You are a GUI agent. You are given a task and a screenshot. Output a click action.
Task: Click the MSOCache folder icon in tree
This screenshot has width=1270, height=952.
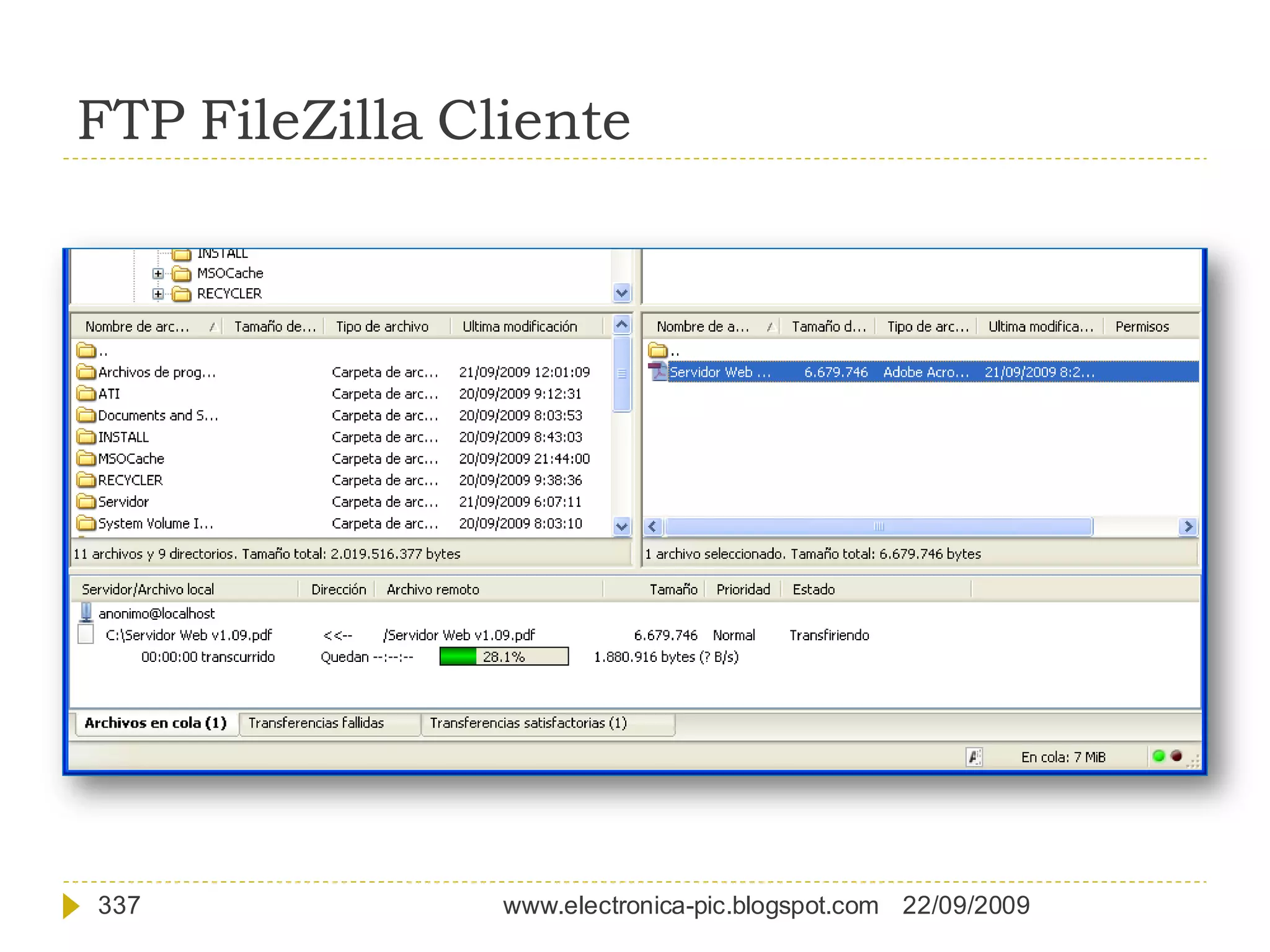pyautogui.click(x=181, y=273)
